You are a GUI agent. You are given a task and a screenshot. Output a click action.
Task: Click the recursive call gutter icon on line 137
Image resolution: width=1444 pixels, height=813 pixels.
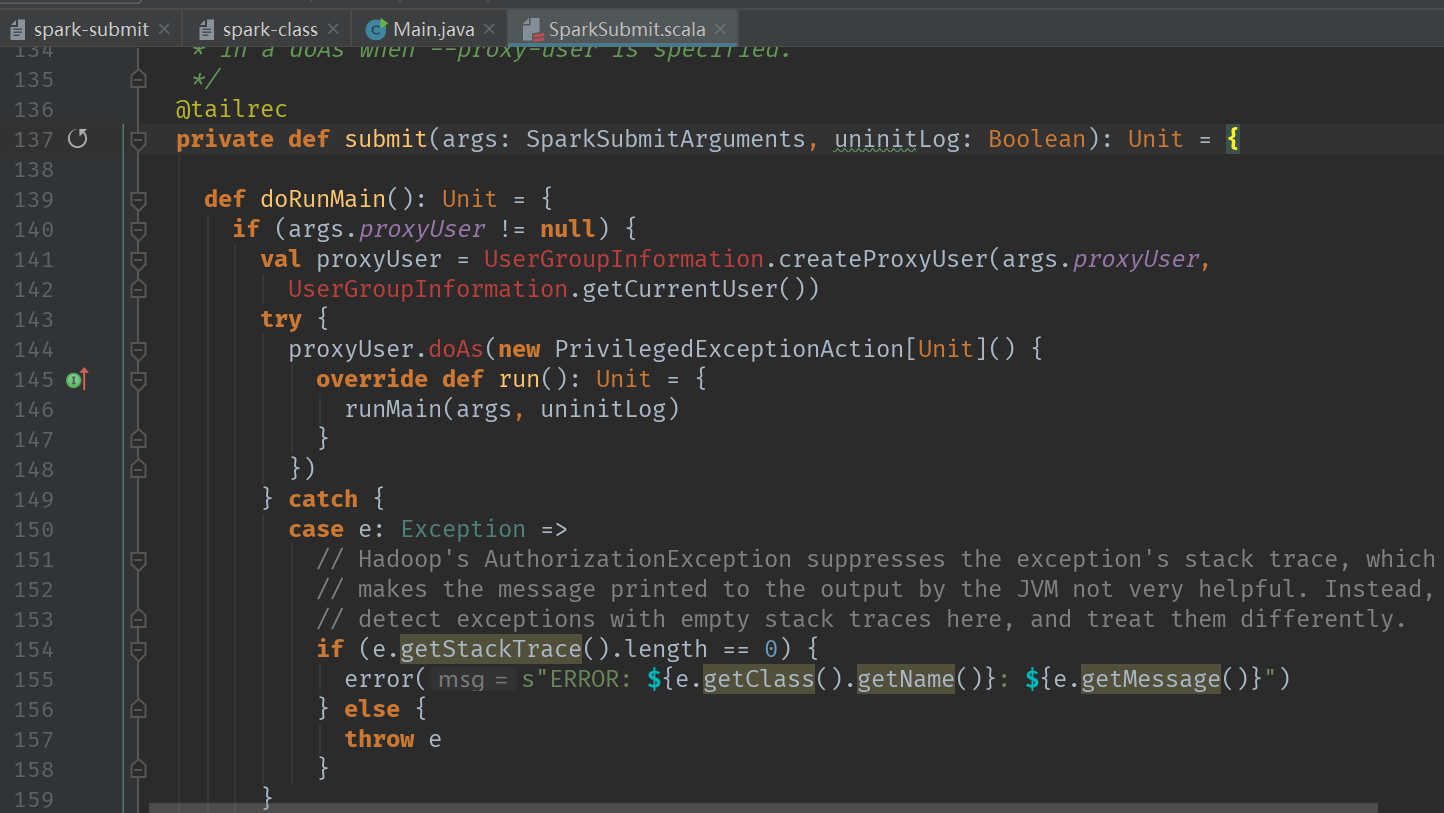pyautogui.click(x=77, y=138)
